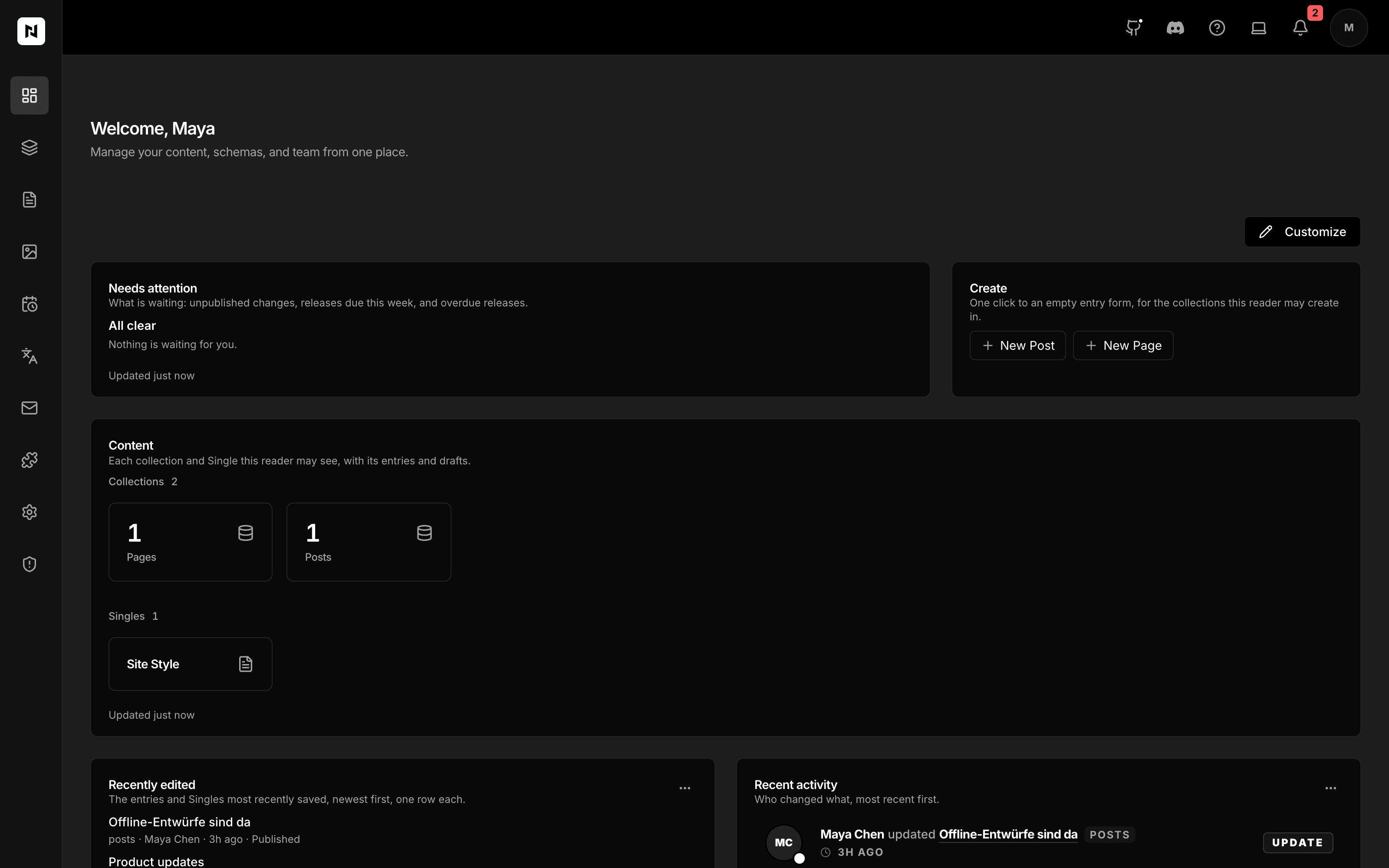Click the 'Collections 2' label
This screenshot has height=868, width=1389.
[x=143, y=482]
